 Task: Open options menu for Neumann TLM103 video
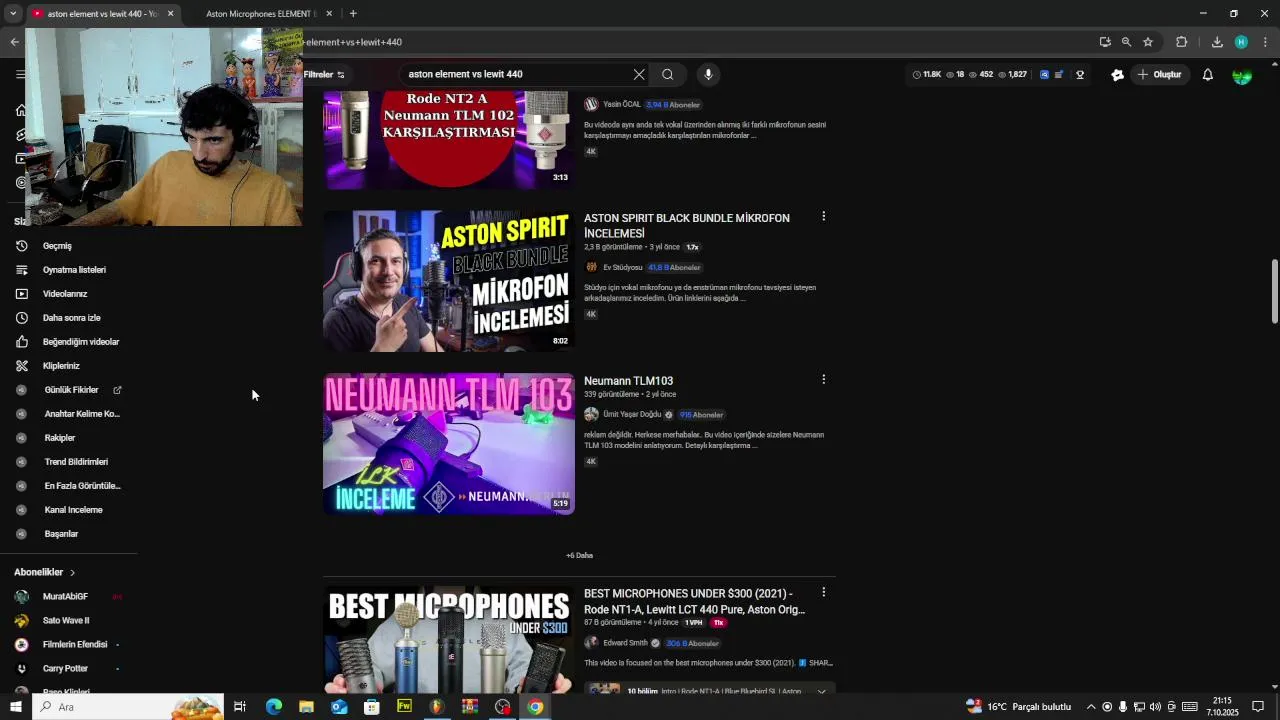[823, 380]
